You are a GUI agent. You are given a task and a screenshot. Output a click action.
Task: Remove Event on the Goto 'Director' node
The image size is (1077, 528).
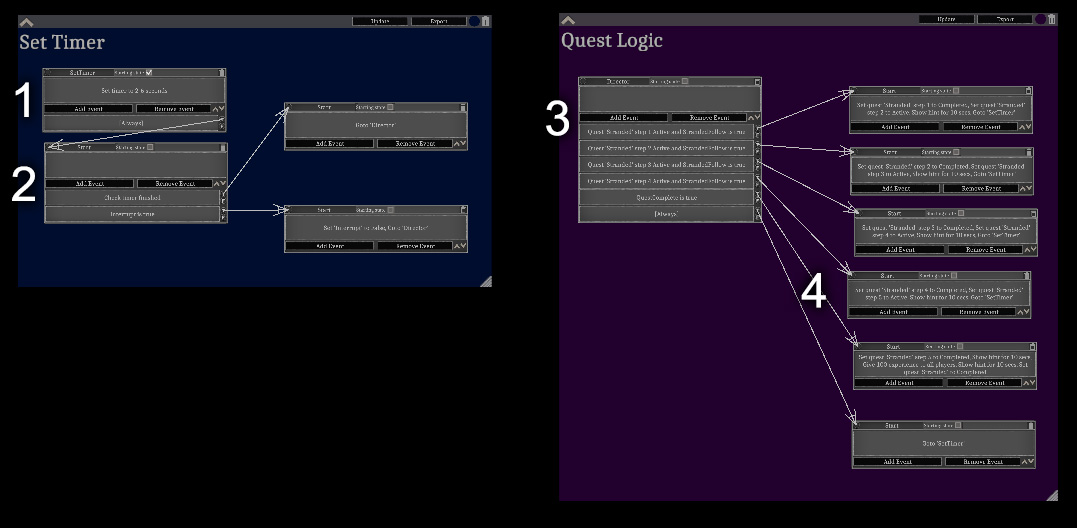click(415, 144)
